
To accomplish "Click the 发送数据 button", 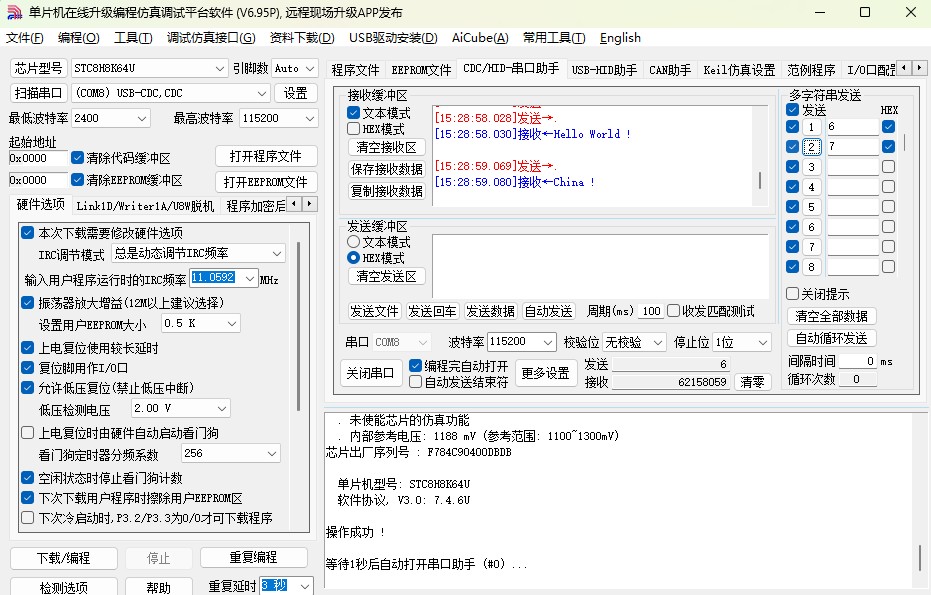I will [x=490, y=311].
